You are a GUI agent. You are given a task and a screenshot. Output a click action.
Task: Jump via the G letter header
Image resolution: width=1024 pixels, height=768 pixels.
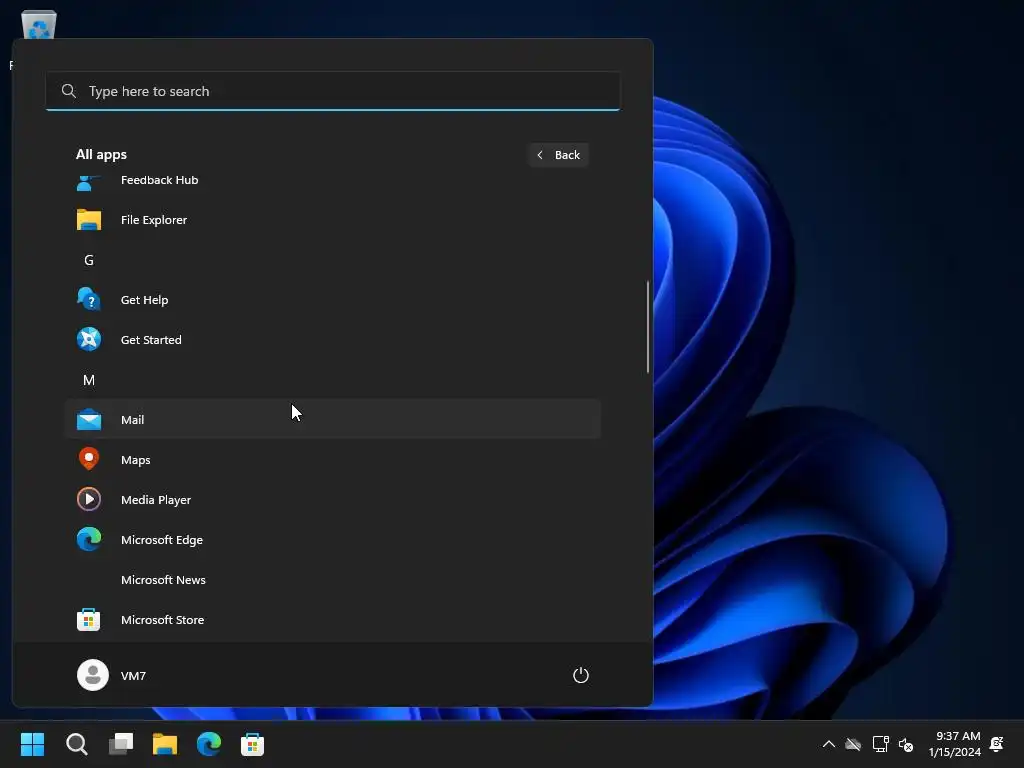(89, 260)
